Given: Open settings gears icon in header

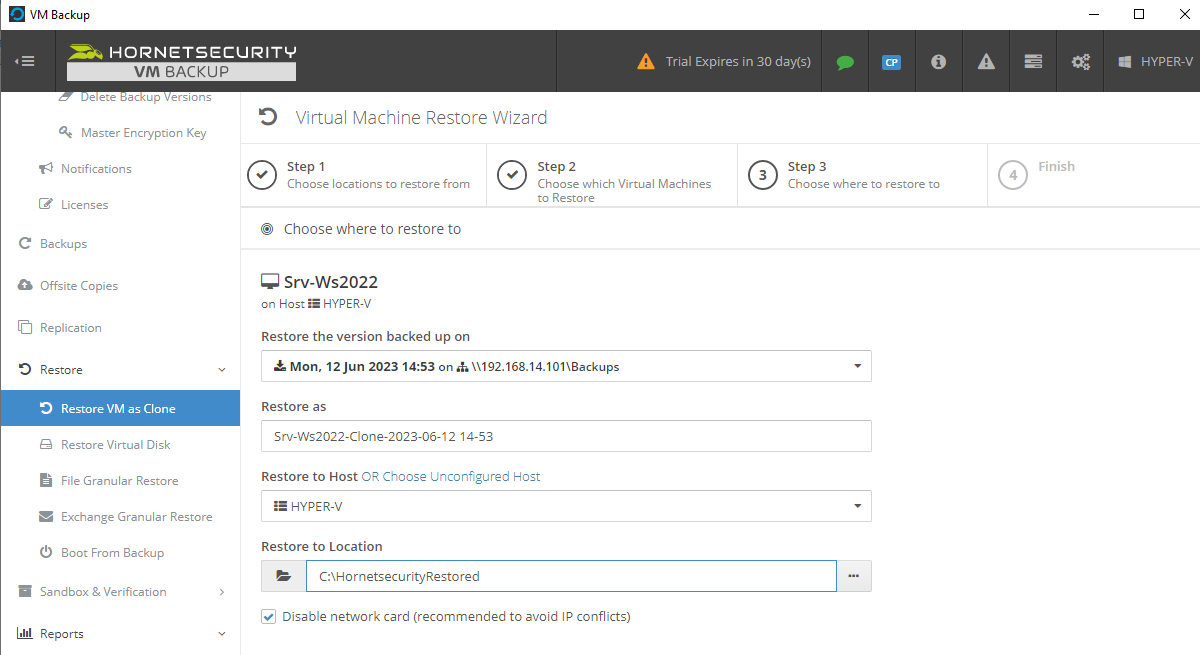Looking at the screenshot, I should 1080,62.
